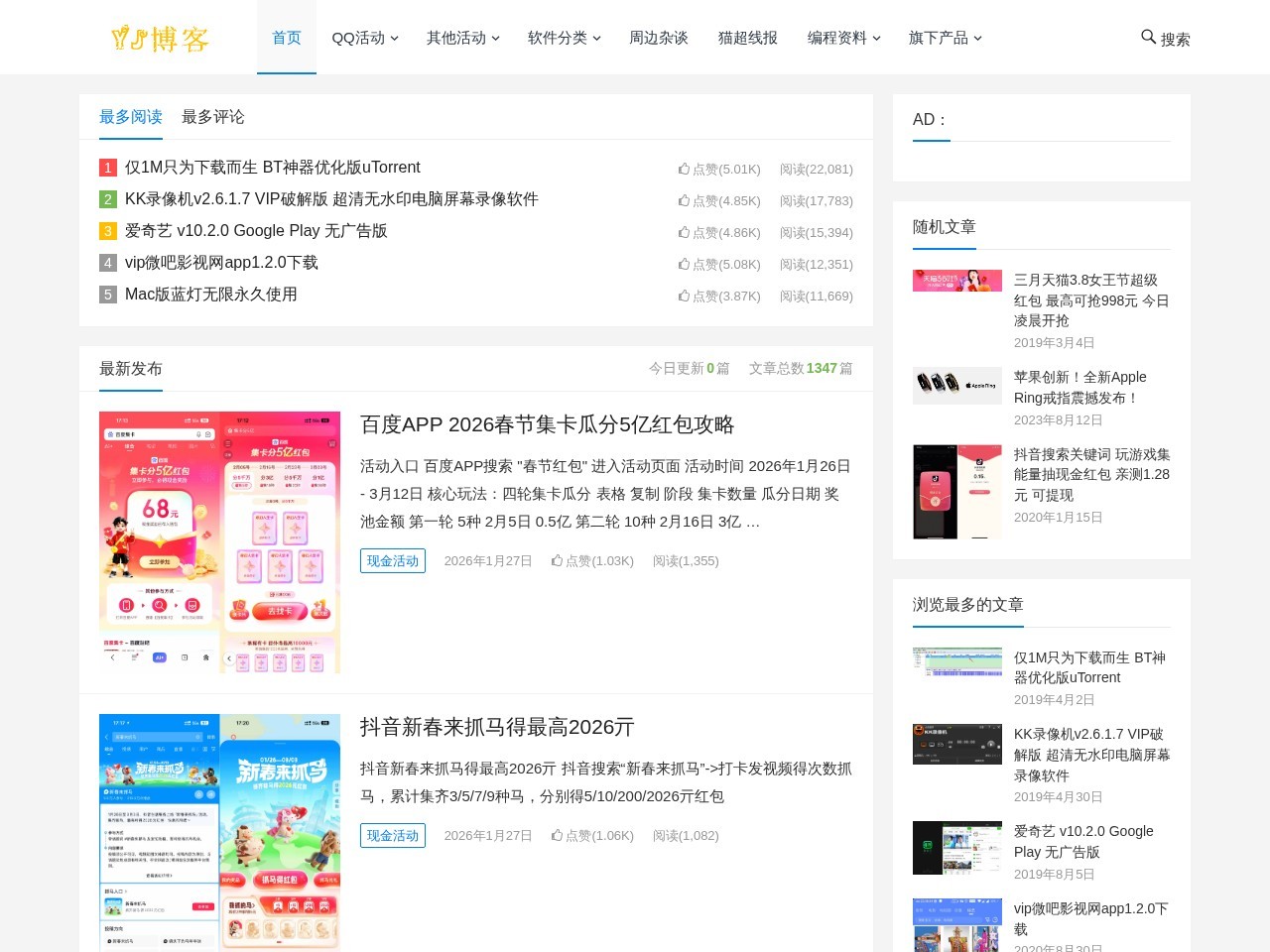Open KK录像机 thumbnail in 浏览最多的文章
1270x952 pixels.
pyautogui.click(x=957, y=744)
